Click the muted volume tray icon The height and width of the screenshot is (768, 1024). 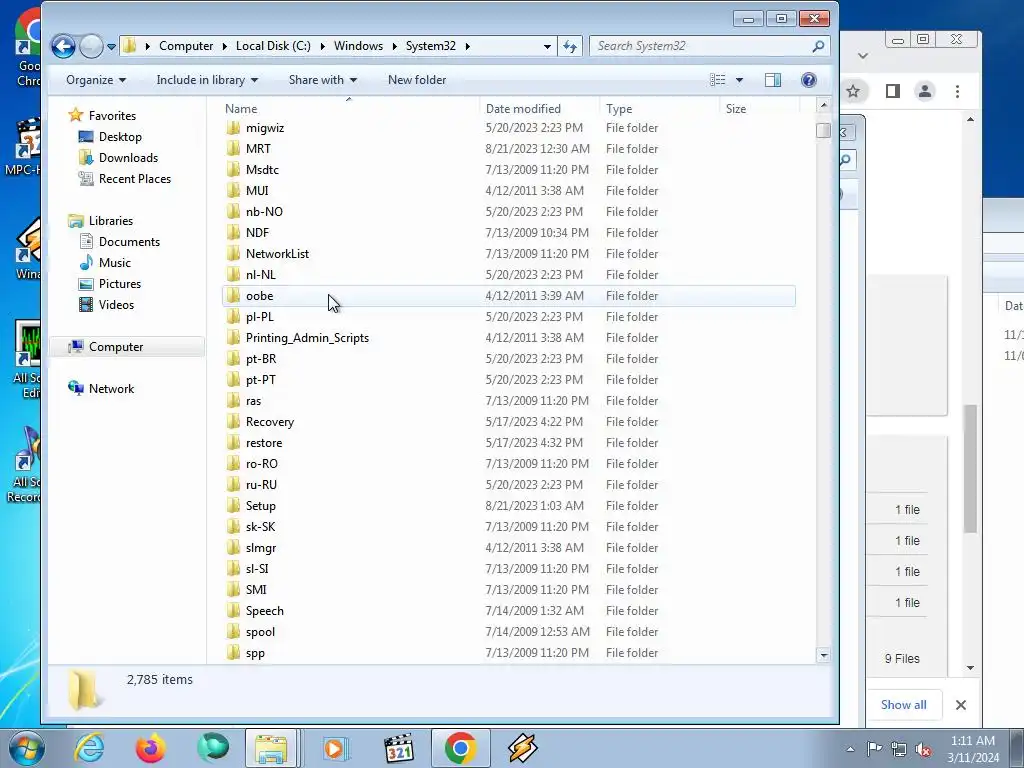(923, 750)
